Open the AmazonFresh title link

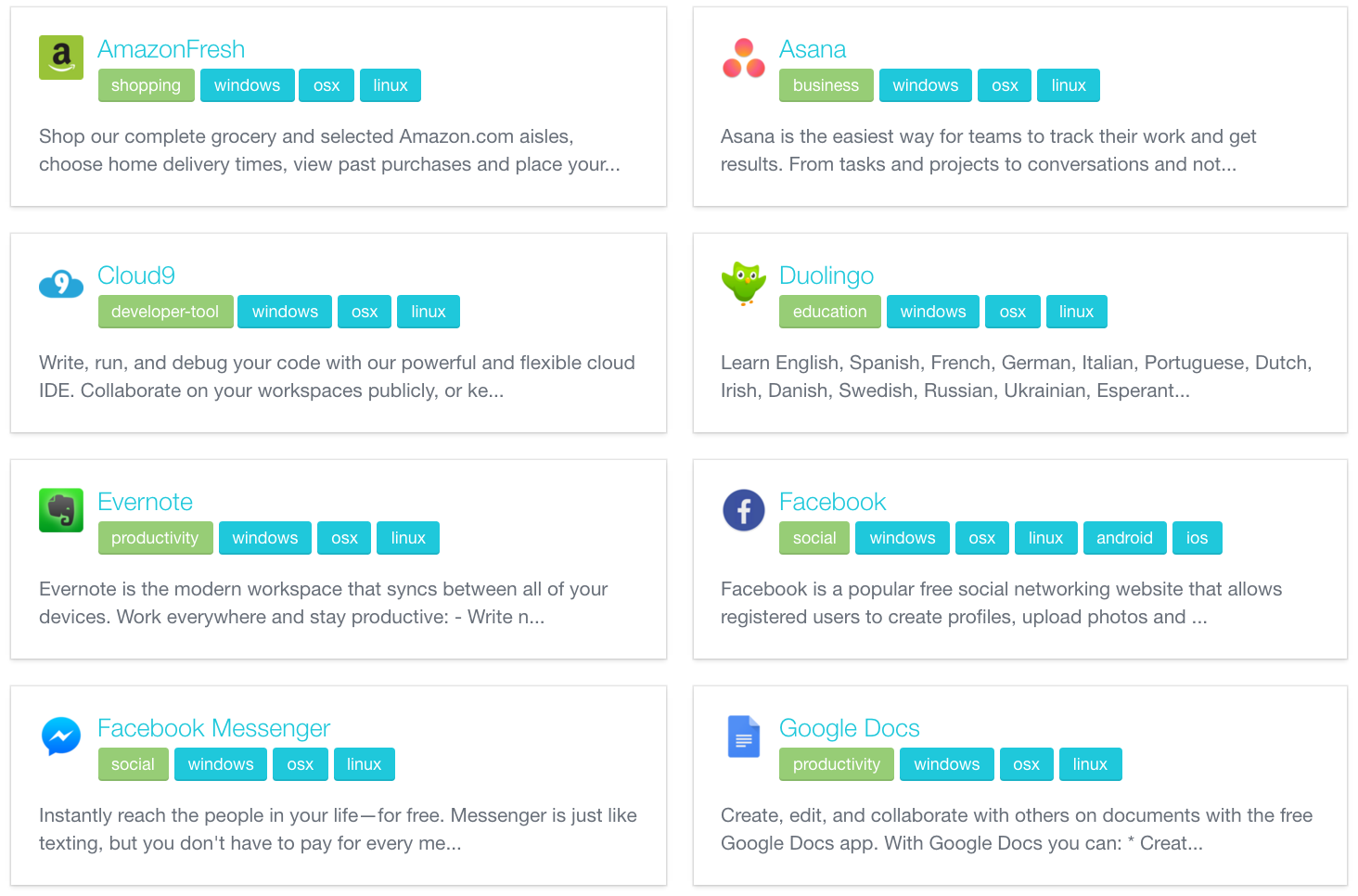point(172,49)
